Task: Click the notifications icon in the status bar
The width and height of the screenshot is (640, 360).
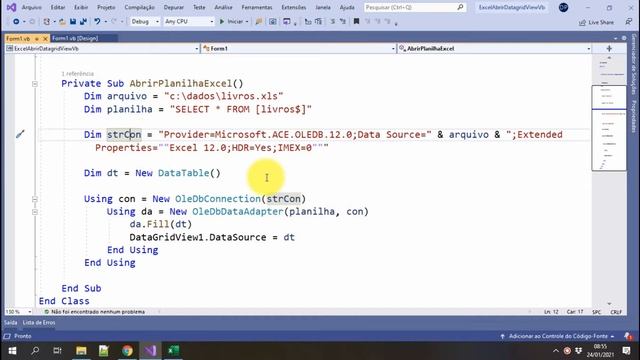Action: point(628,336)
